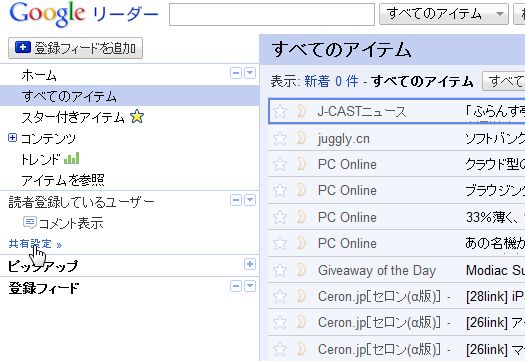Click the yellow star next to スター付きアイテム
Screen dimensions: 525x361
137,117
